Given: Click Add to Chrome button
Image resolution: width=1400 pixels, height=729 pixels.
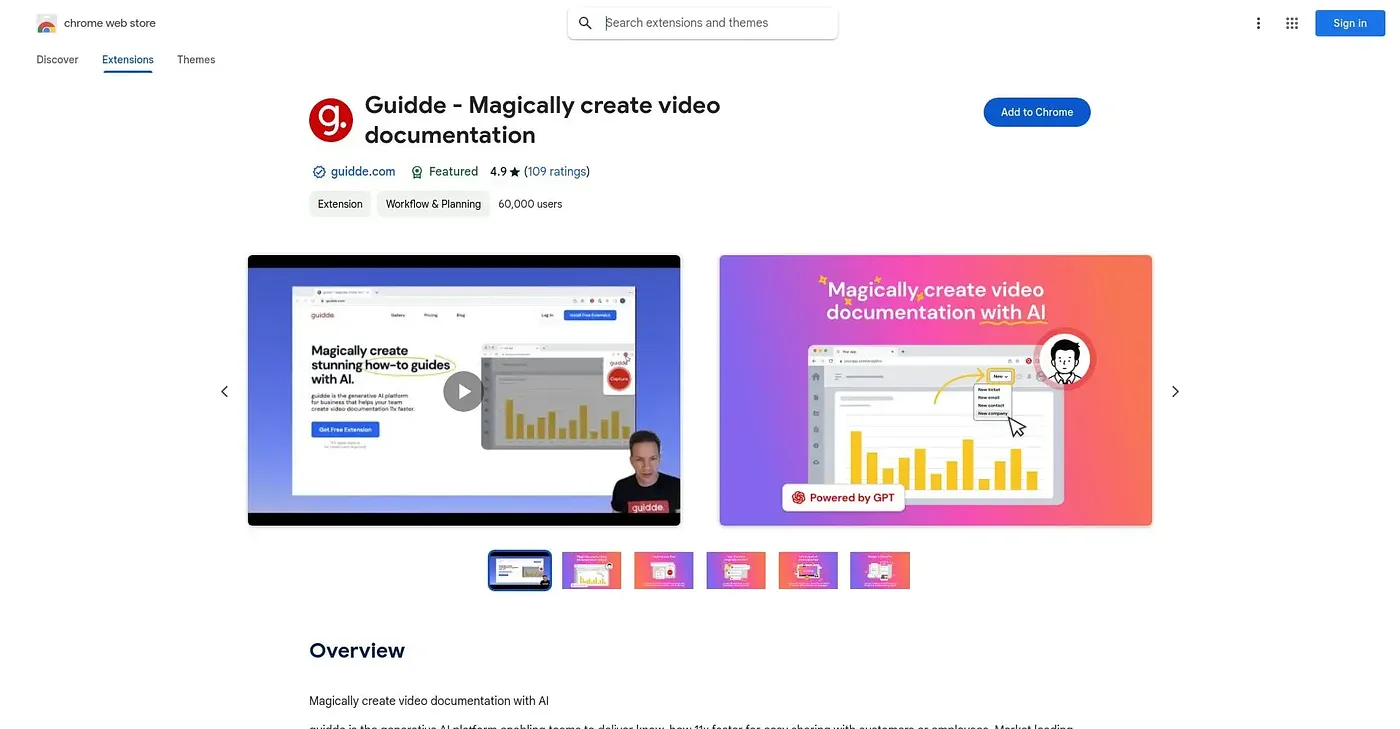Looking at the screenshot, I should (x=1037, y=112).
